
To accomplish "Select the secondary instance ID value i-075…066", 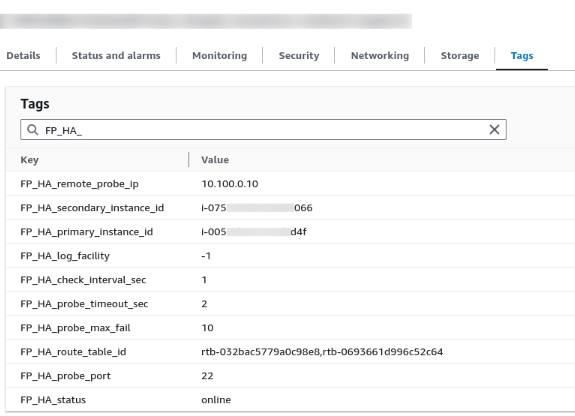I will click(257, 208).
